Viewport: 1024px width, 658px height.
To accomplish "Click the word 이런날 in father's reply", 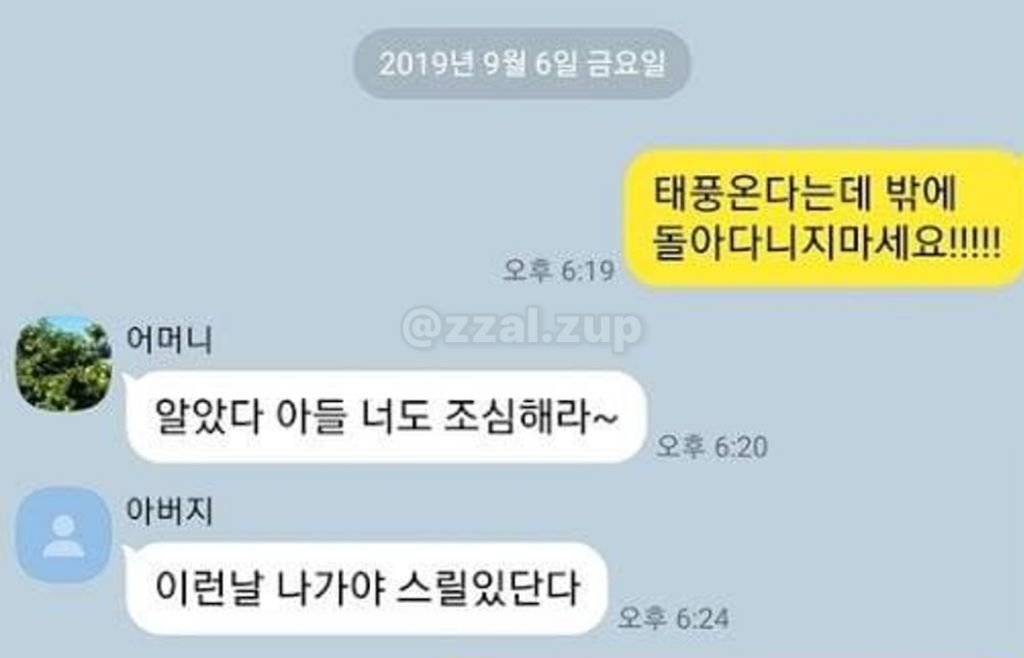I will [207, 588].
